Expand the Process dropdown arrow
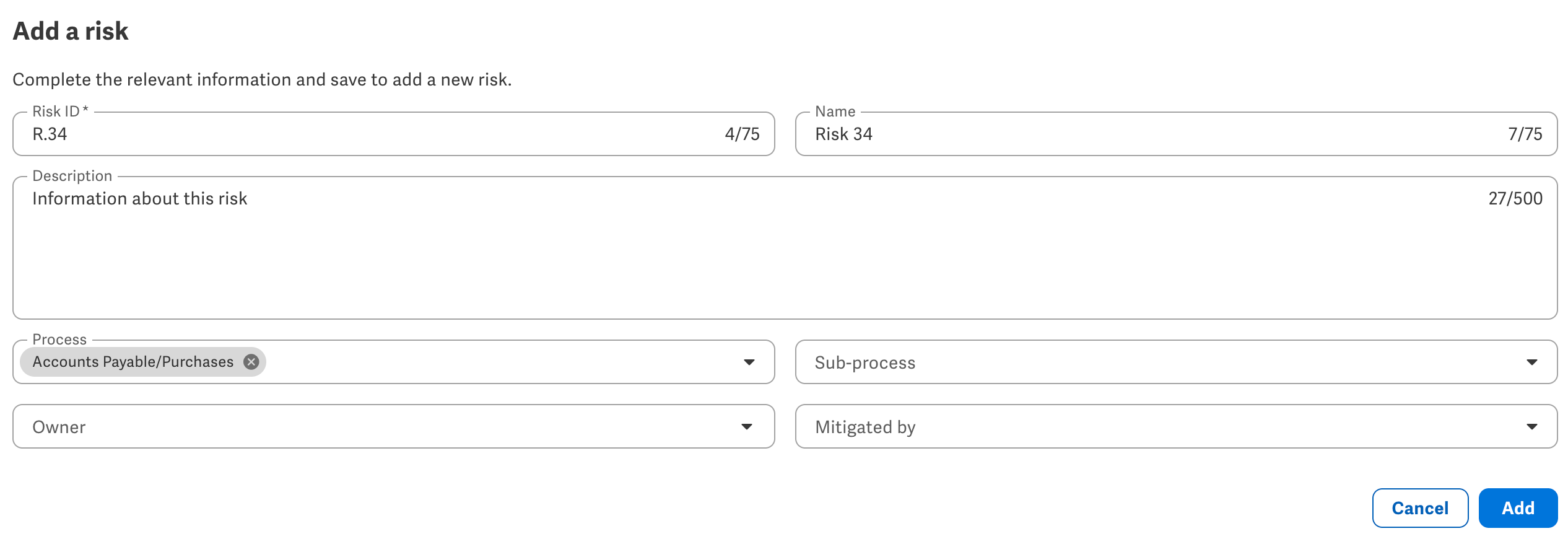 (x=749, y=362)
